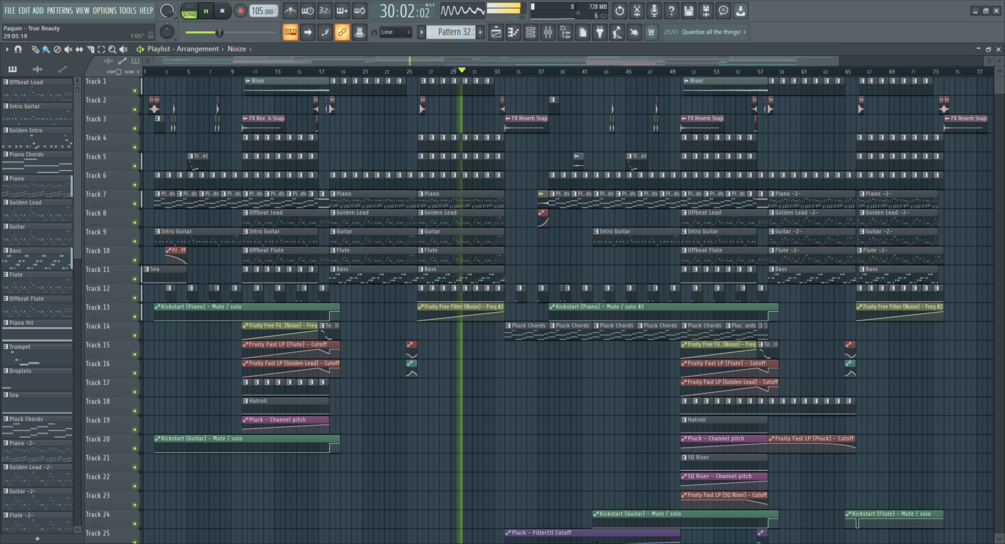Open the FILE menu
The height and width of the screenshot is (544, 1005).
tap(10, 10)
